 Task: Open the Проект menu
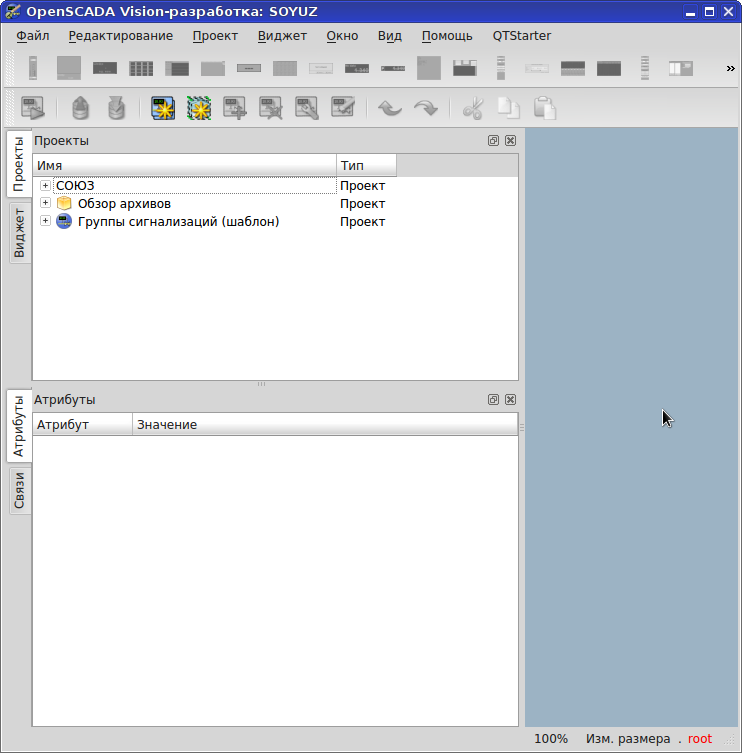[x=215, y=36]
